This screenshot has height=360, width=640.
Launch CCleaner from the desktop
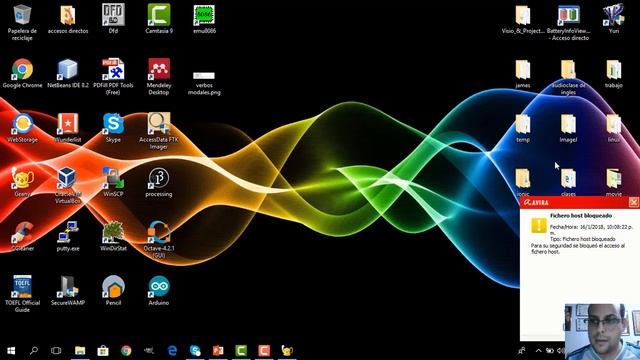tap(22, 236)
